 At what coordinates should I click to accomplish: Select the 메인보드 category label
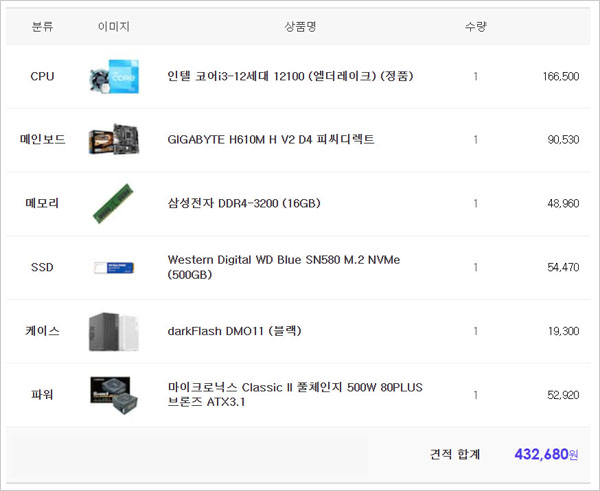click(x=43, y=140)
